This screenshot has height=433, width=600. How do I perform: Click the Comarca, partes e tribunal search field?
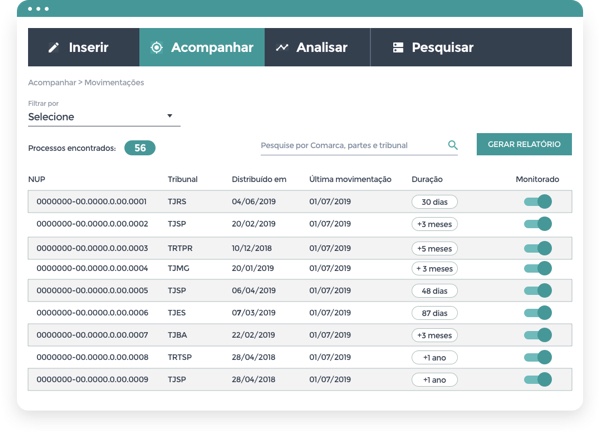(354, 145)
